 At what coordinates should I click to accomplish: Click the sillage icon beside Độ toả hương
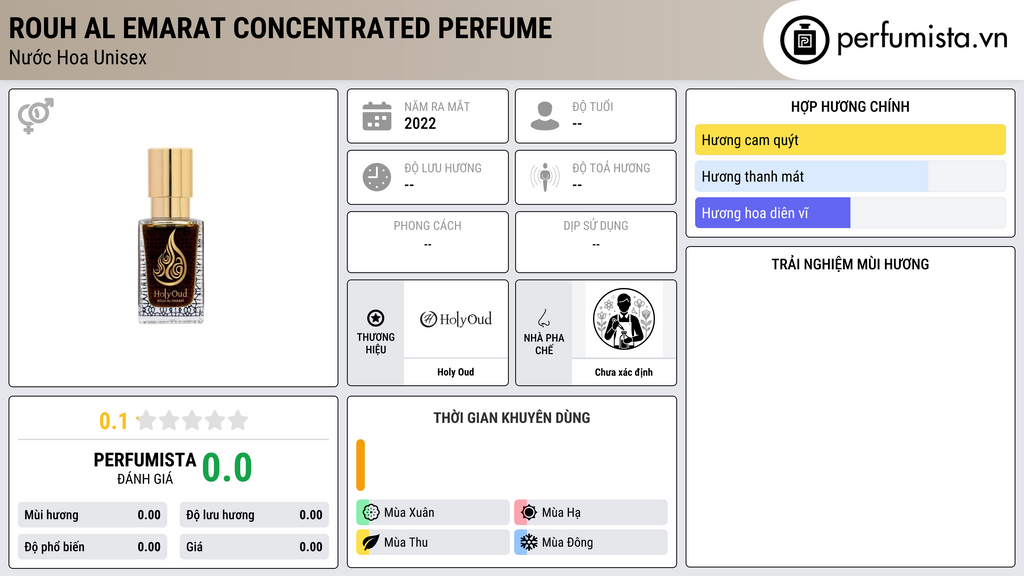click(x=545, y=177)
